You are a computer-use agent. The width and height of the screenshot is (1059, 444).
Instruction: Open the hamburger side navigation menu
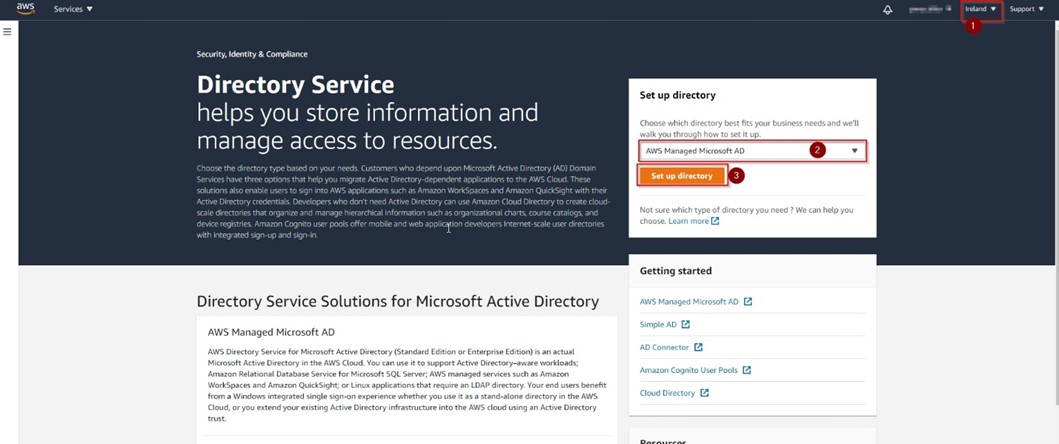pos(7,31)
